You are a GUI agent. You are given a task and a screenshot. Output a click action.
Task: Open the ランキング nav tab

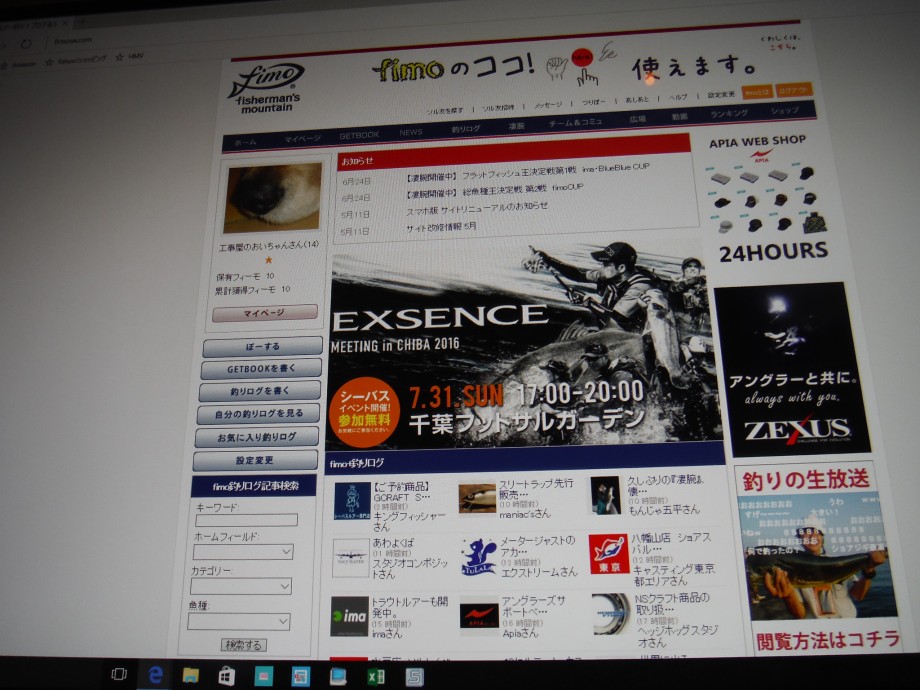[729, 113]
